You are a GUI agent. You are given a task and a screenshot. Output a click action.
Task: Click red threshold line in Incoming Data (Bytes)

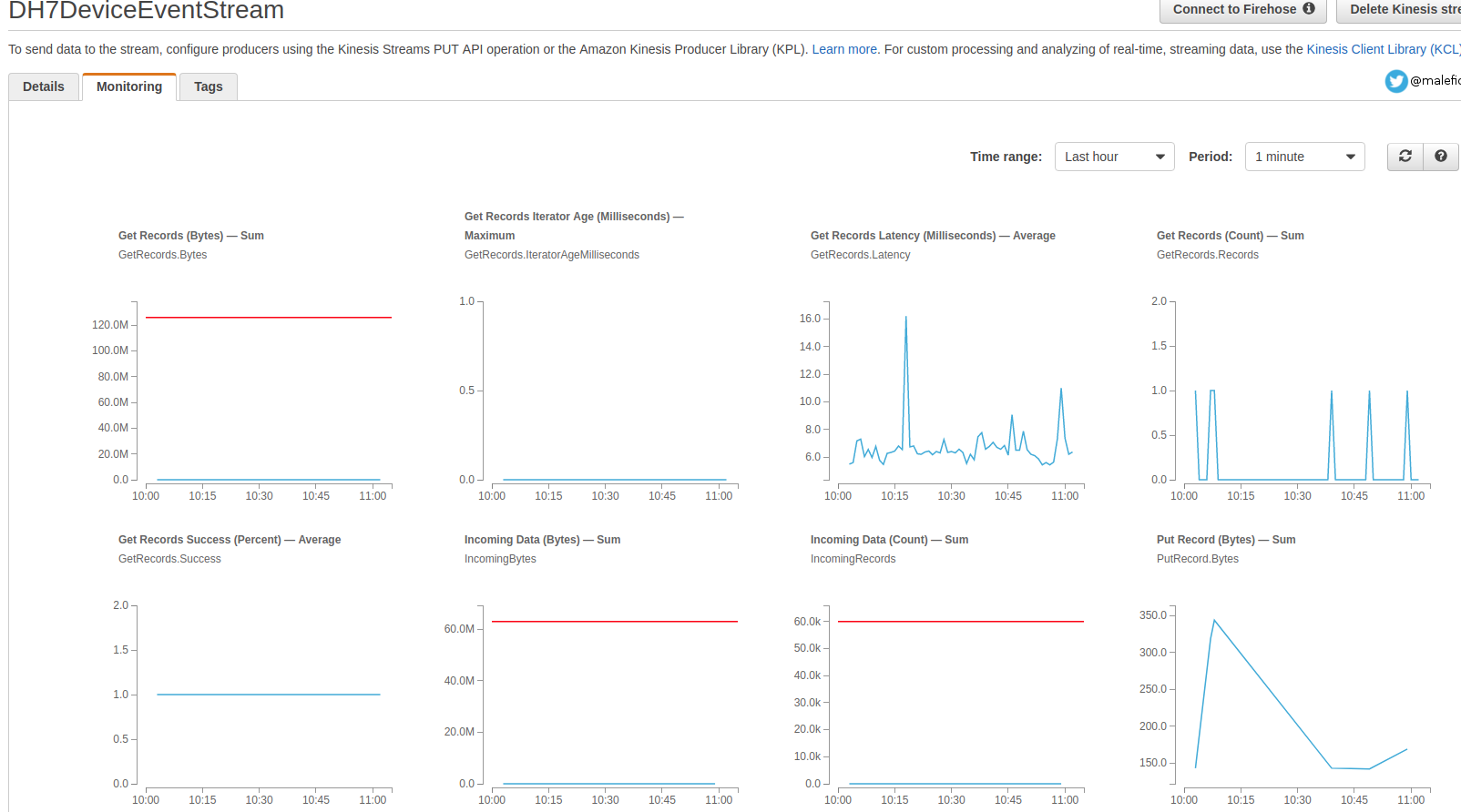pos(615,622)
